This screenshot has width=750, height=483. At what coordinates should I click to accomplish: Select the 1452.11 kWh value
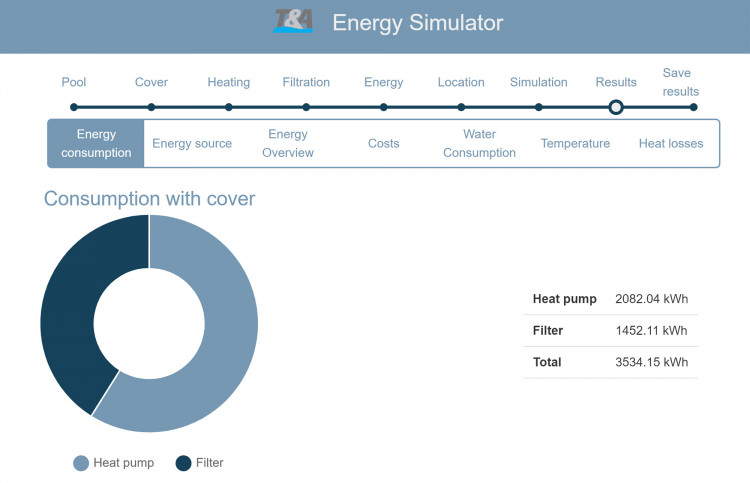click(x=651, y=330)
